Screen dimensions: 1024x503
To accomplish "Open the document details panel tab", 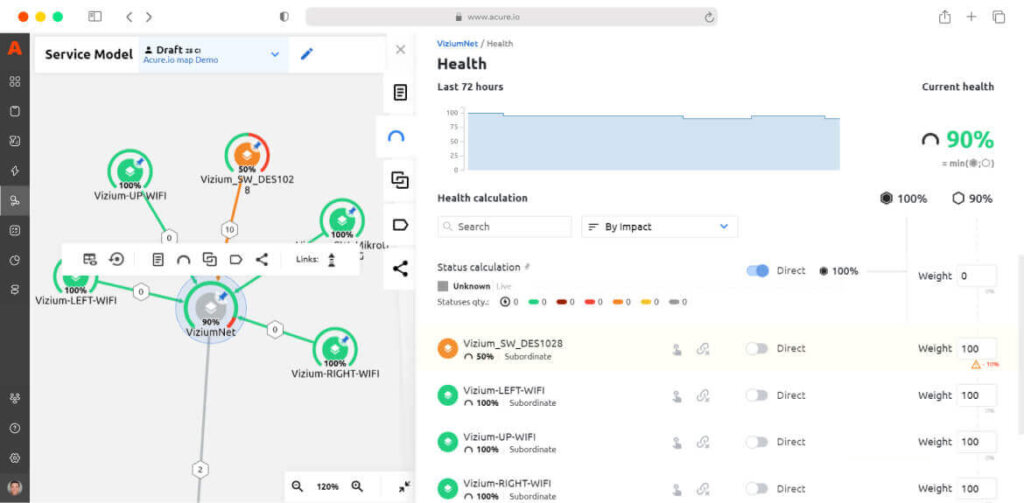I will coord(400,92).
